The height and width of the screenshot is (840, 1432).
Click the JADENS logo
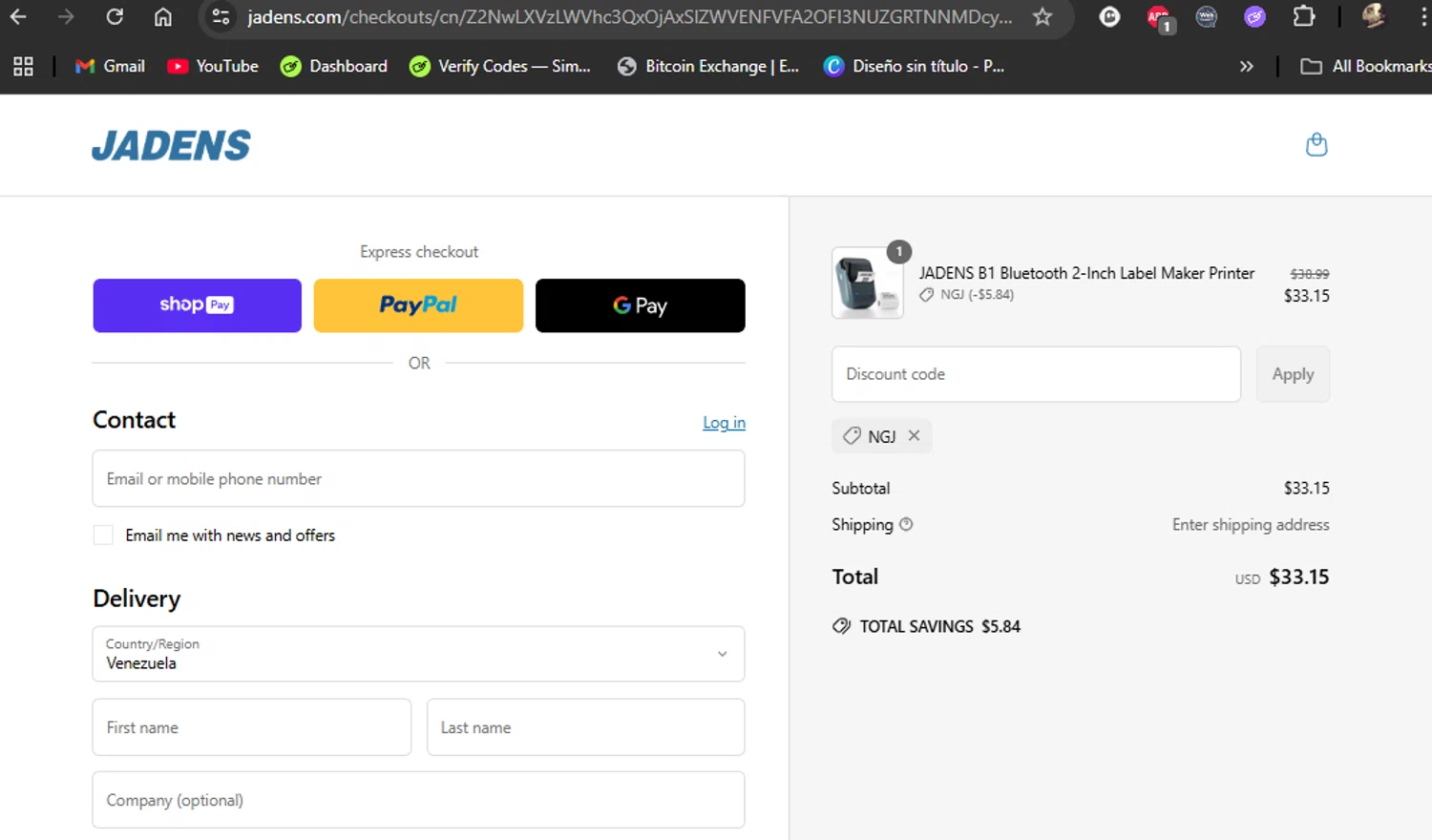171,145
